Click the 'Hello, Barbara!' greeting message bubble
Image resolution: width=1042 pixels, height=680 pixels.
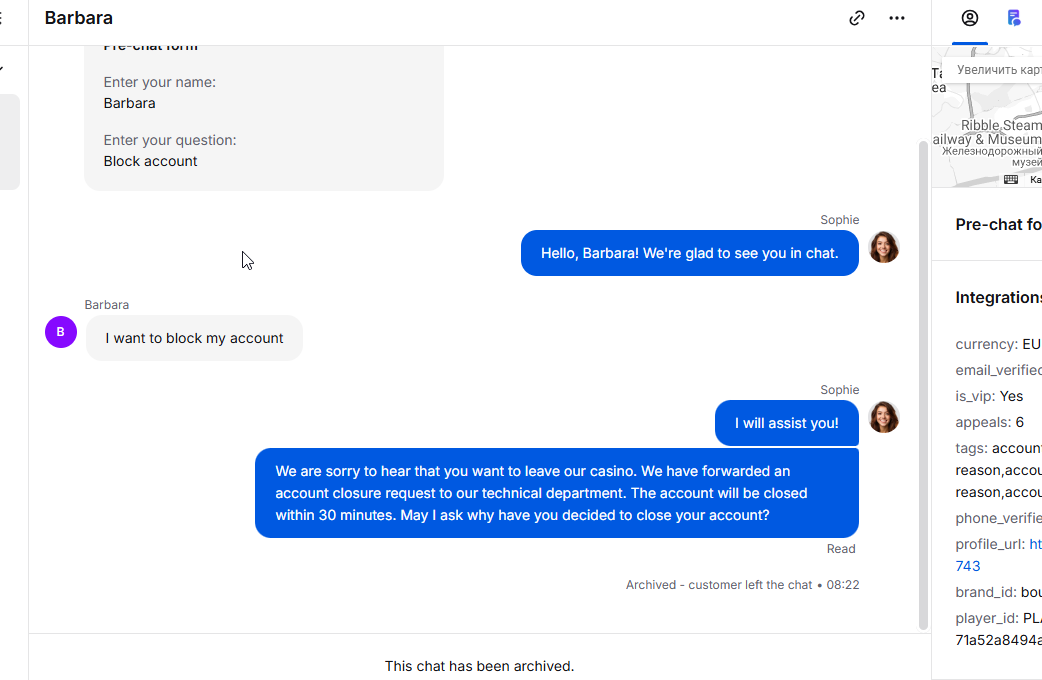pyautogui.click(x=689, y=253)
